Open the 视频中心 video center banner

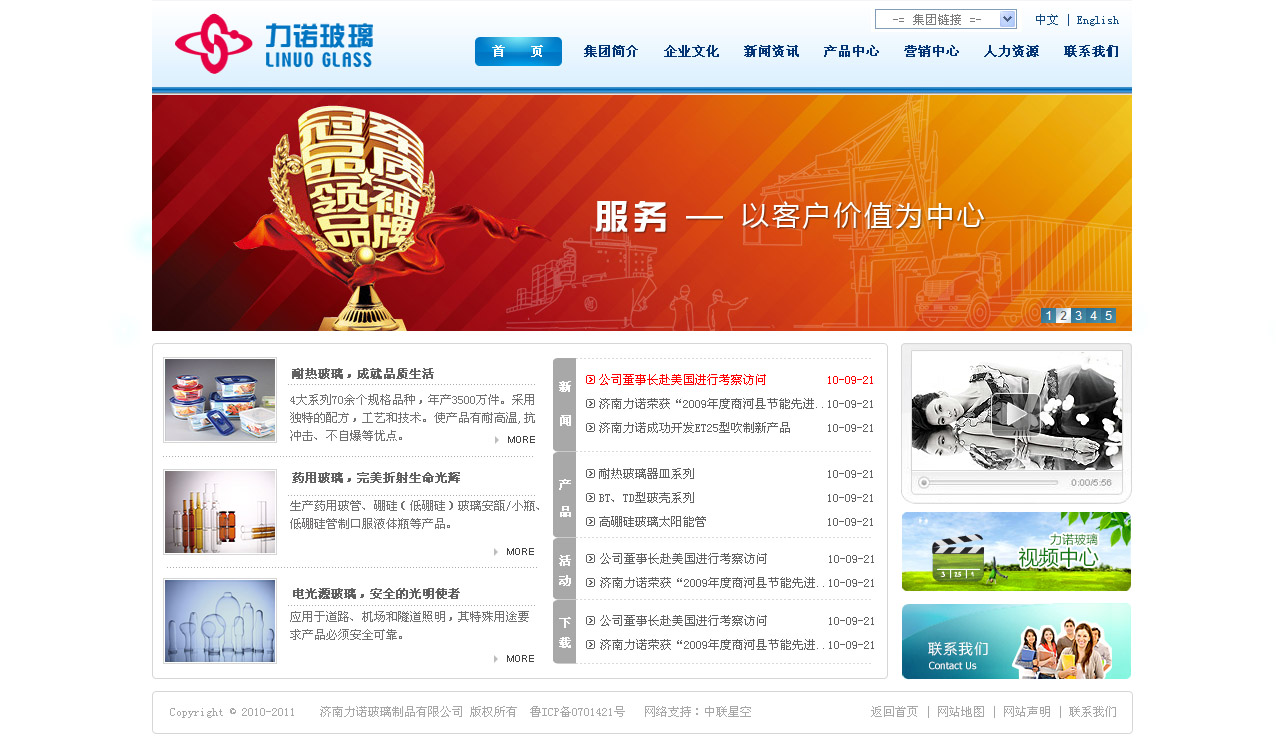pos(1016,552)
